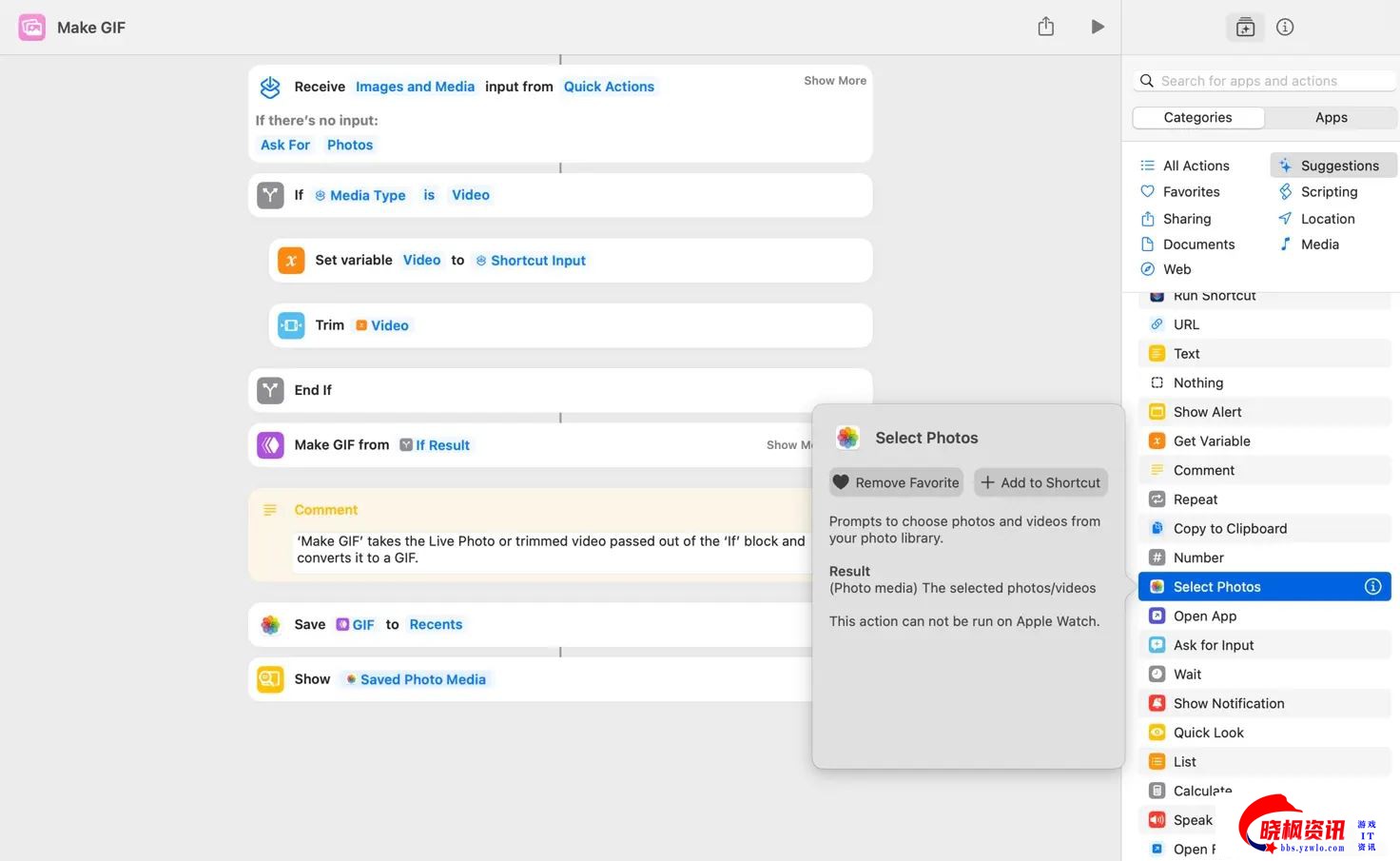Select the Calculate action
This screenshot has height=861, width=1400.
(1189, 791)
